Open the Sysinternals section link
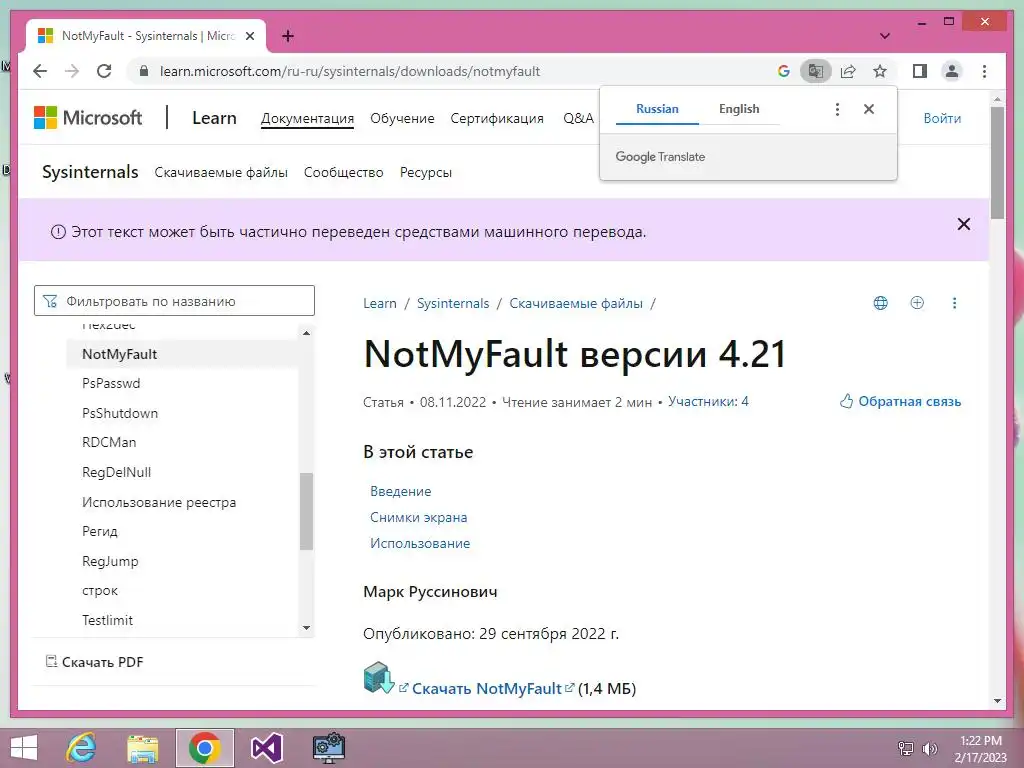Image resolution: width=1024 pixels, height=768 pixels. pos(90,172)
